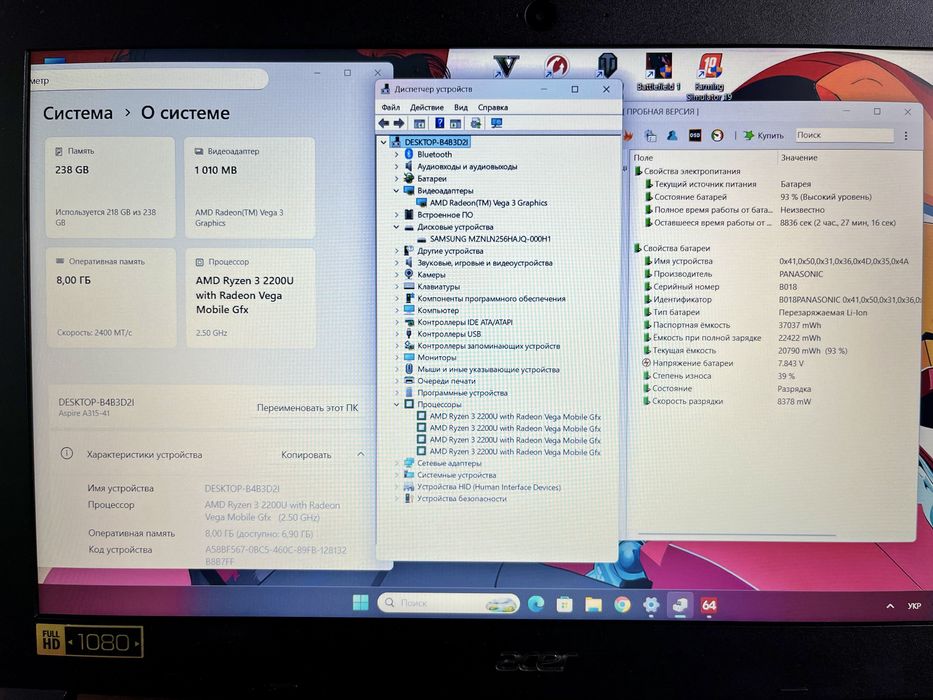Screen dimensions: 933x700
Task: Switch to Settings gear icon on taskbar
Action: 651,605
